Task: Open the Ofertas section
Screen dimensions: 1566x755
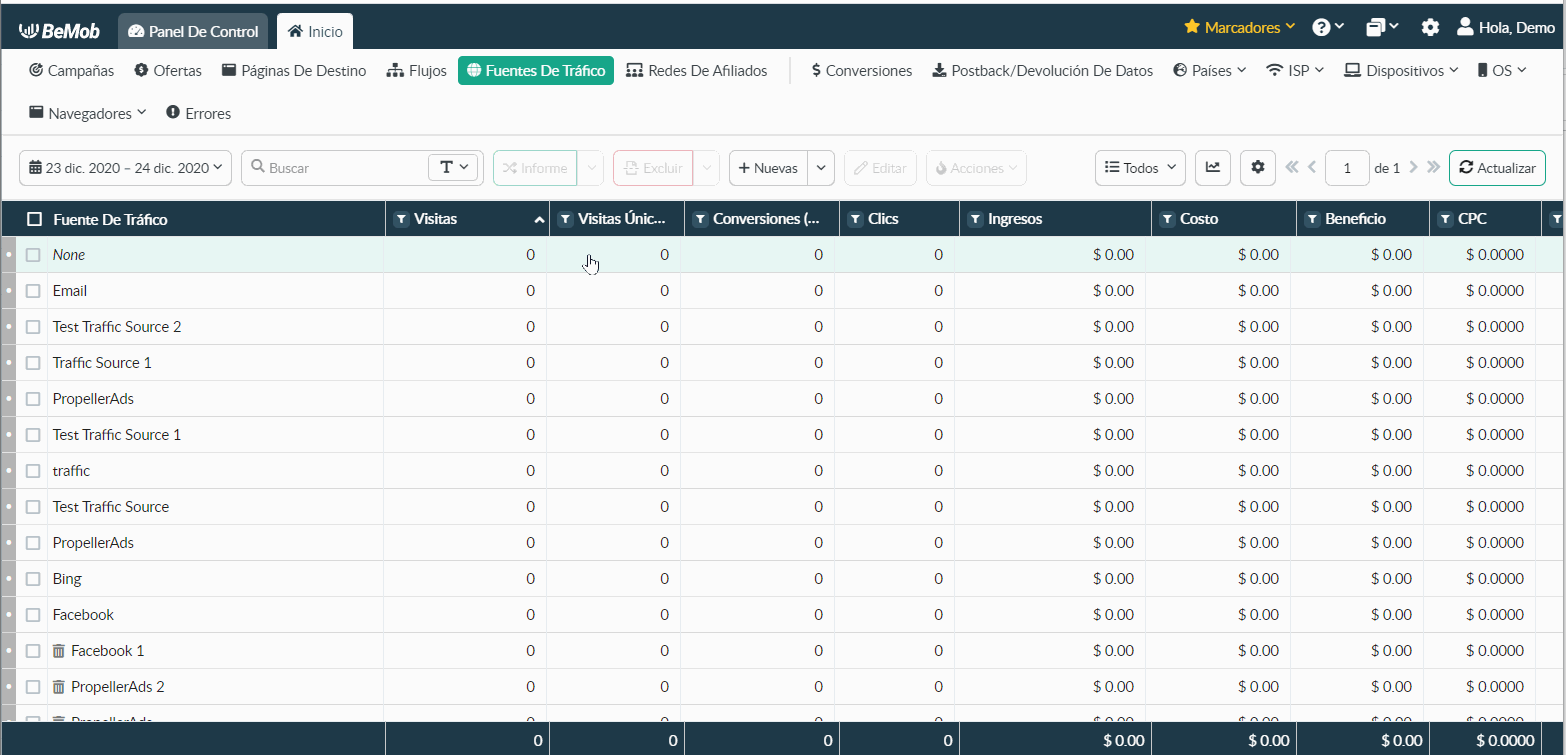Action: click(x=168, y=71)
